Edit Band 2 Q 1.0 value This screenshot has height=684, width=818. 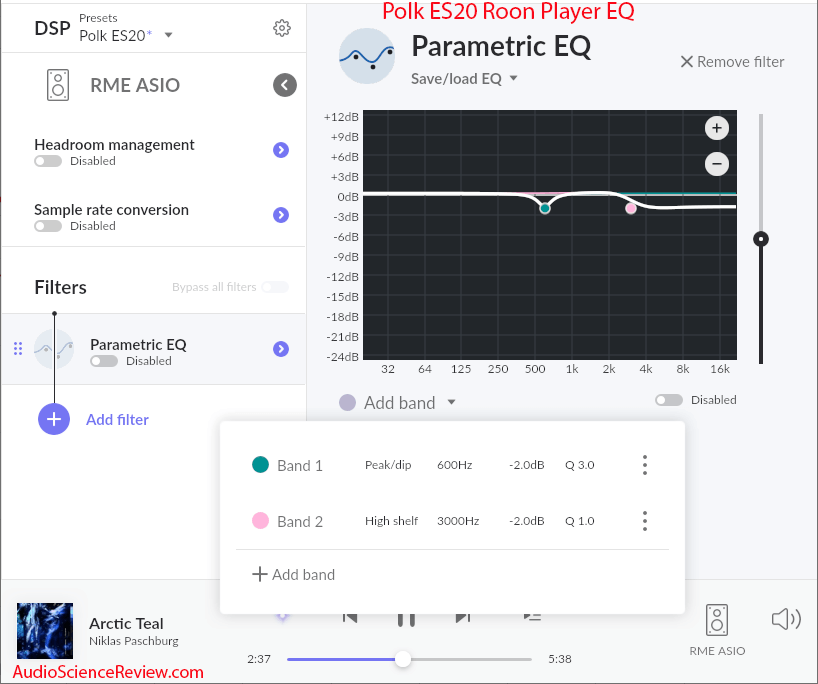pos(580,521)
